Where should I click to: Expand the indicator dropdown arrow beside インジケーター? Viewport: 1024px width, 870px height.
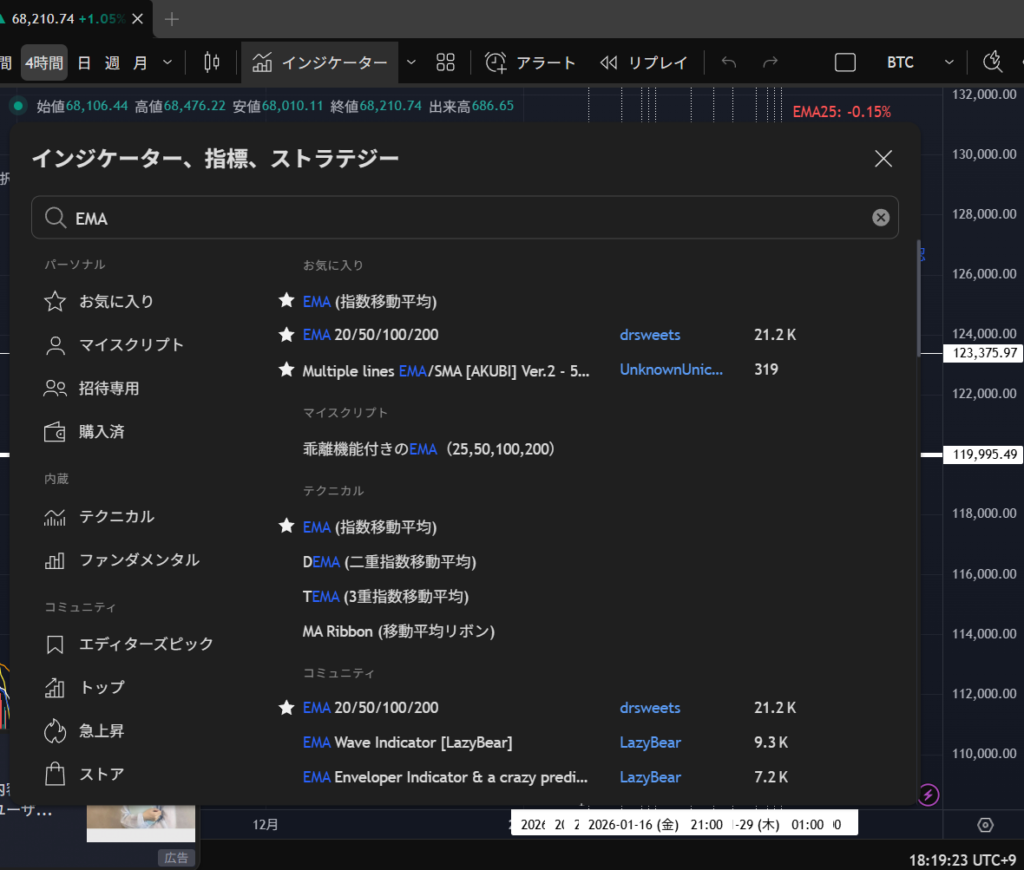pyautogui.click(x=411, y=63)
